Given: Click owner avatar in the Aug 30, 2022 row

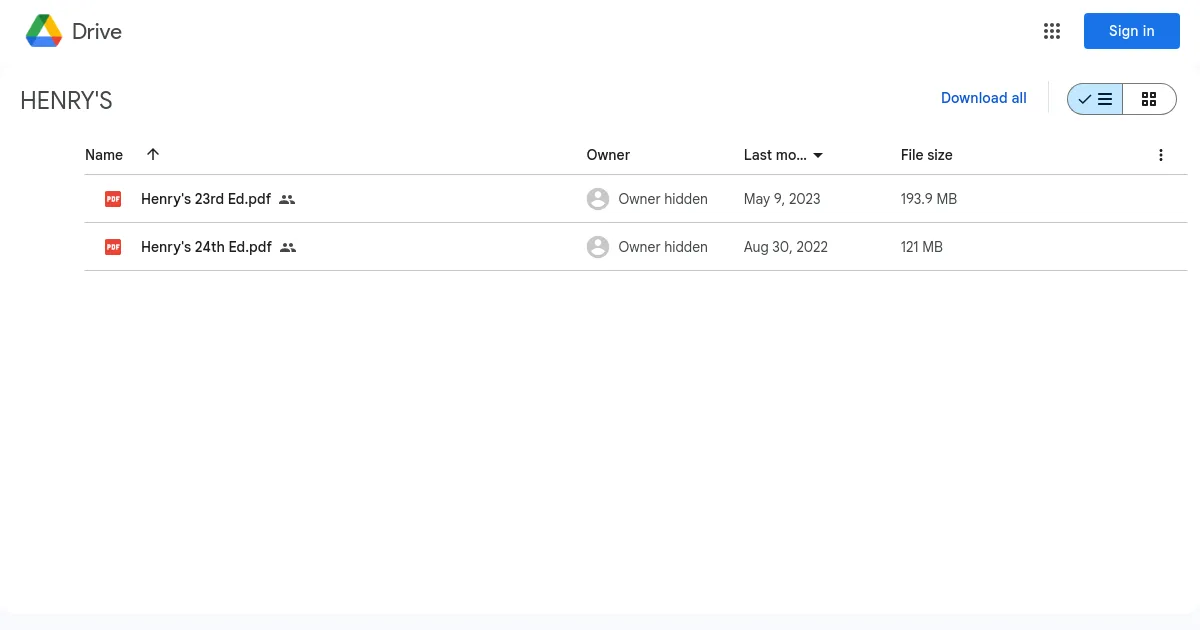Looking at the screenshot, I should (x=598, y=247).
